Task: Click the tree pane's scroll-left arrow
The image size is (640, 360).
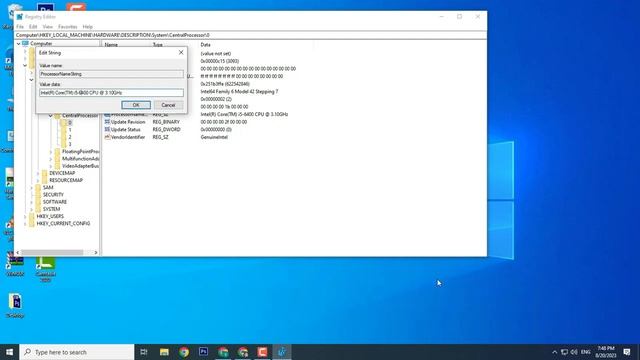Action: pyautogui.click(x=18, y=253)
